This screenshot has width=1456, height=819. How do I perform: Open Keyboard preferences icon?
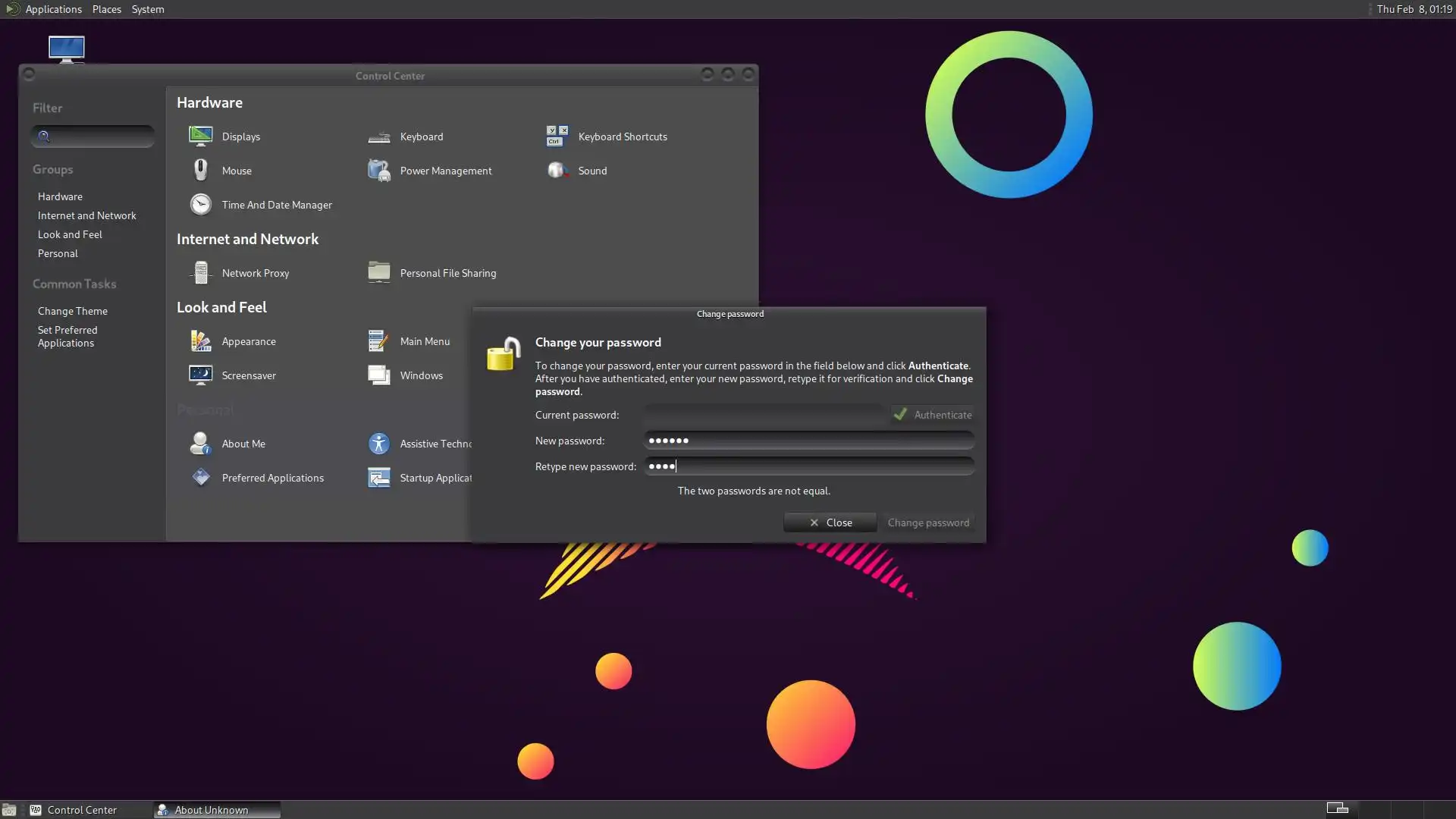[x=379, y=136]
